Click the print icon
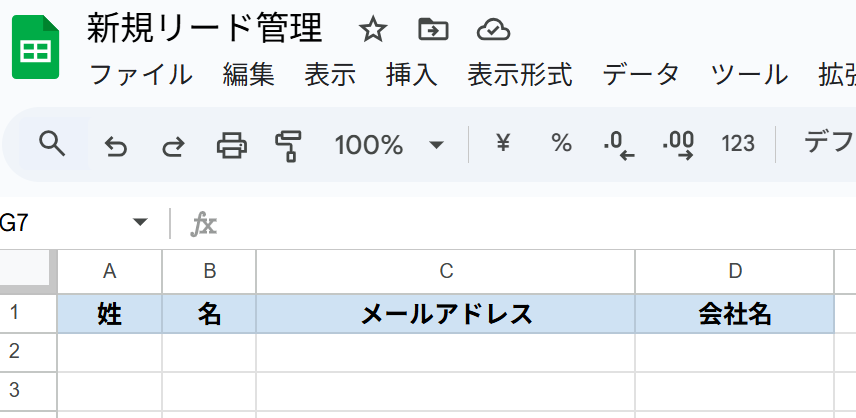This screenshot has width=856, height=418. tap(232, 145)
